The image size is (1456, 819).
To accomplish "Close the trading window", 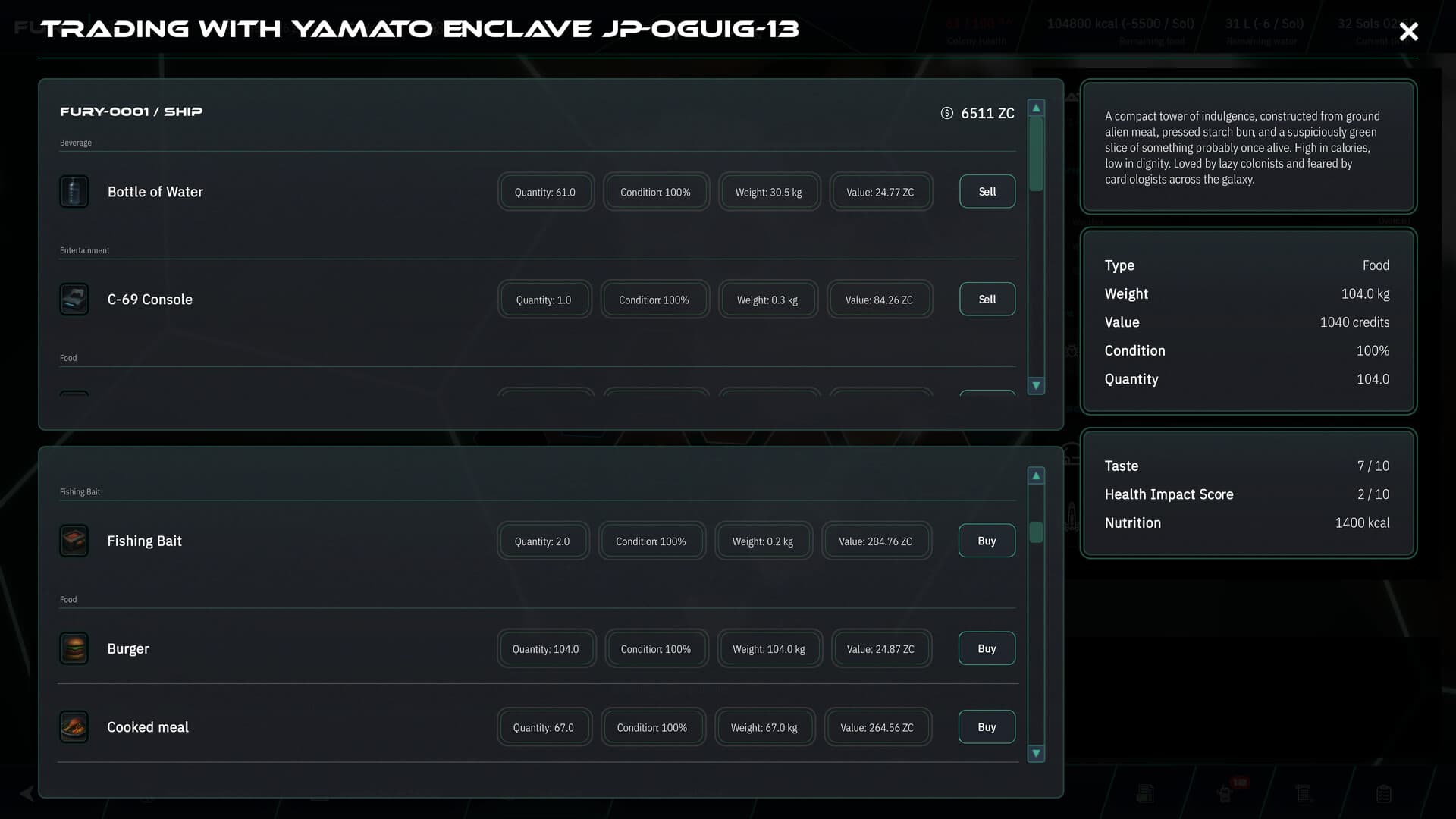I will [1408, 31].
